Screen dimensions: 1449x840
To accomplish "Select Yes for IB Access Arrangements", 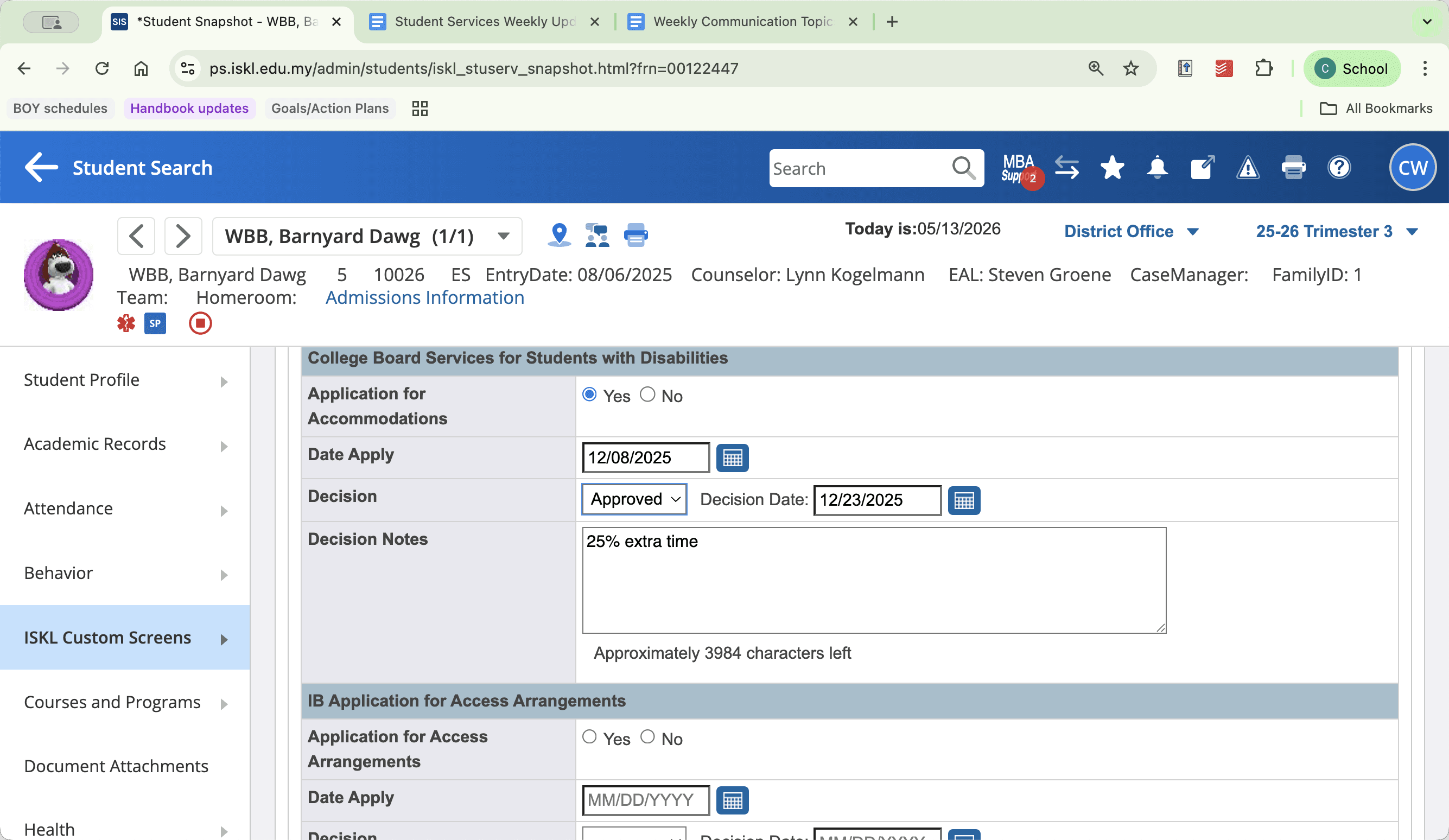I will 589,736.
